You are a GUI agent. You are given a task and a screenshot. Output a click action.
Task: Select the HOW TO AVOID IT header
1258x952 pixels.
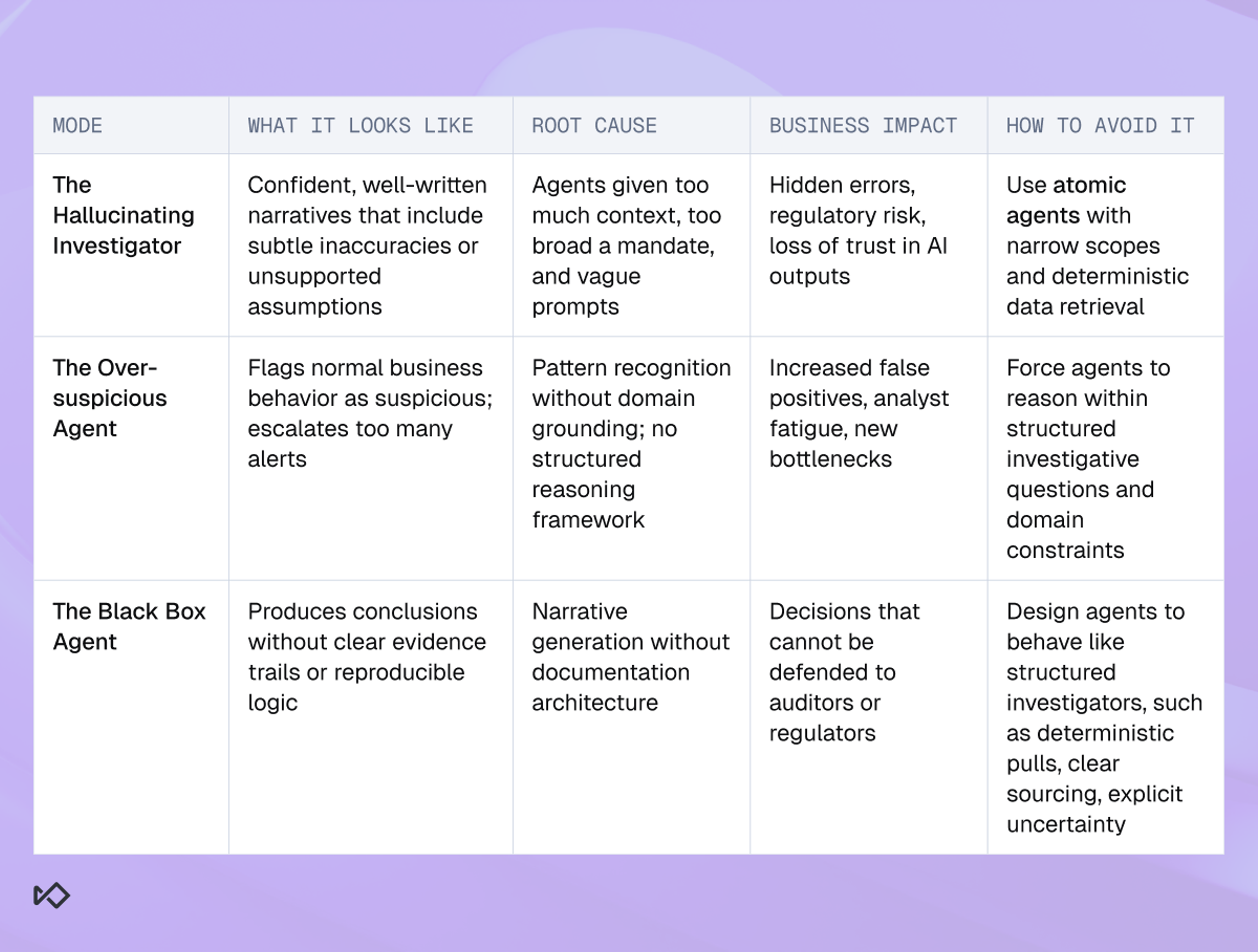[x=1100, y=126]
